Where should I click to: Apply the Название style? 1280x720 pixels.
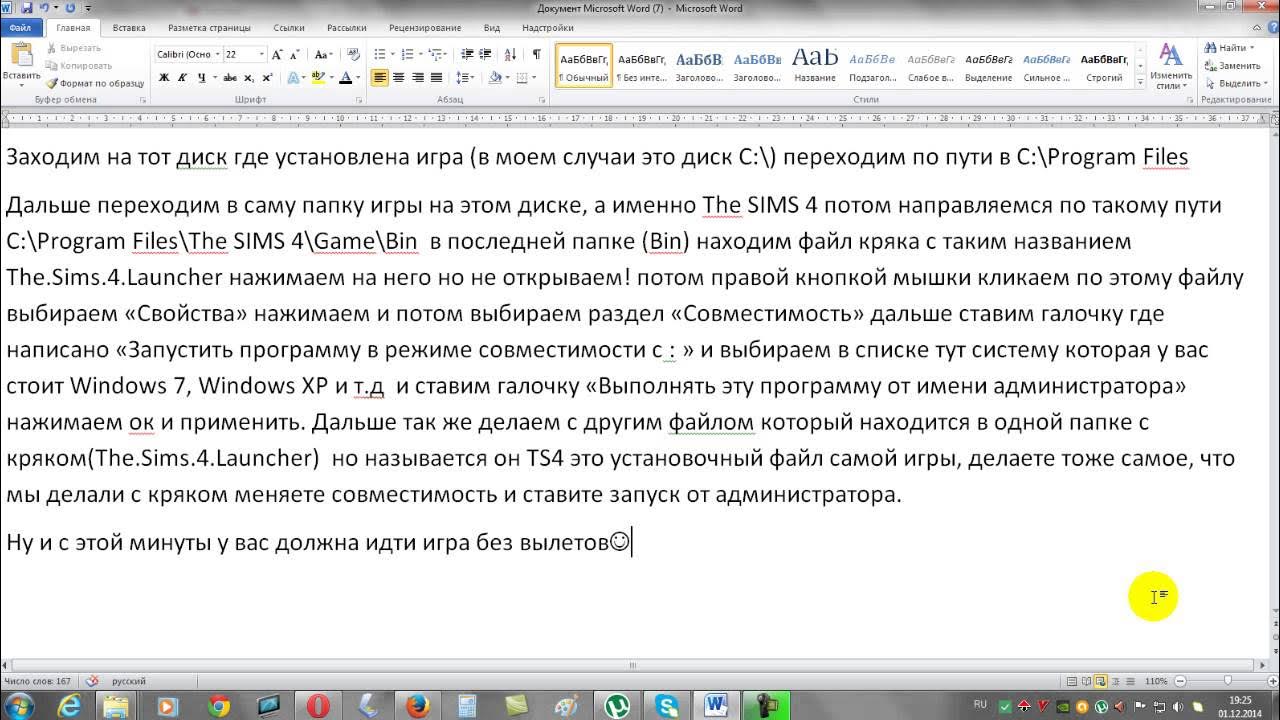(815, 66)
